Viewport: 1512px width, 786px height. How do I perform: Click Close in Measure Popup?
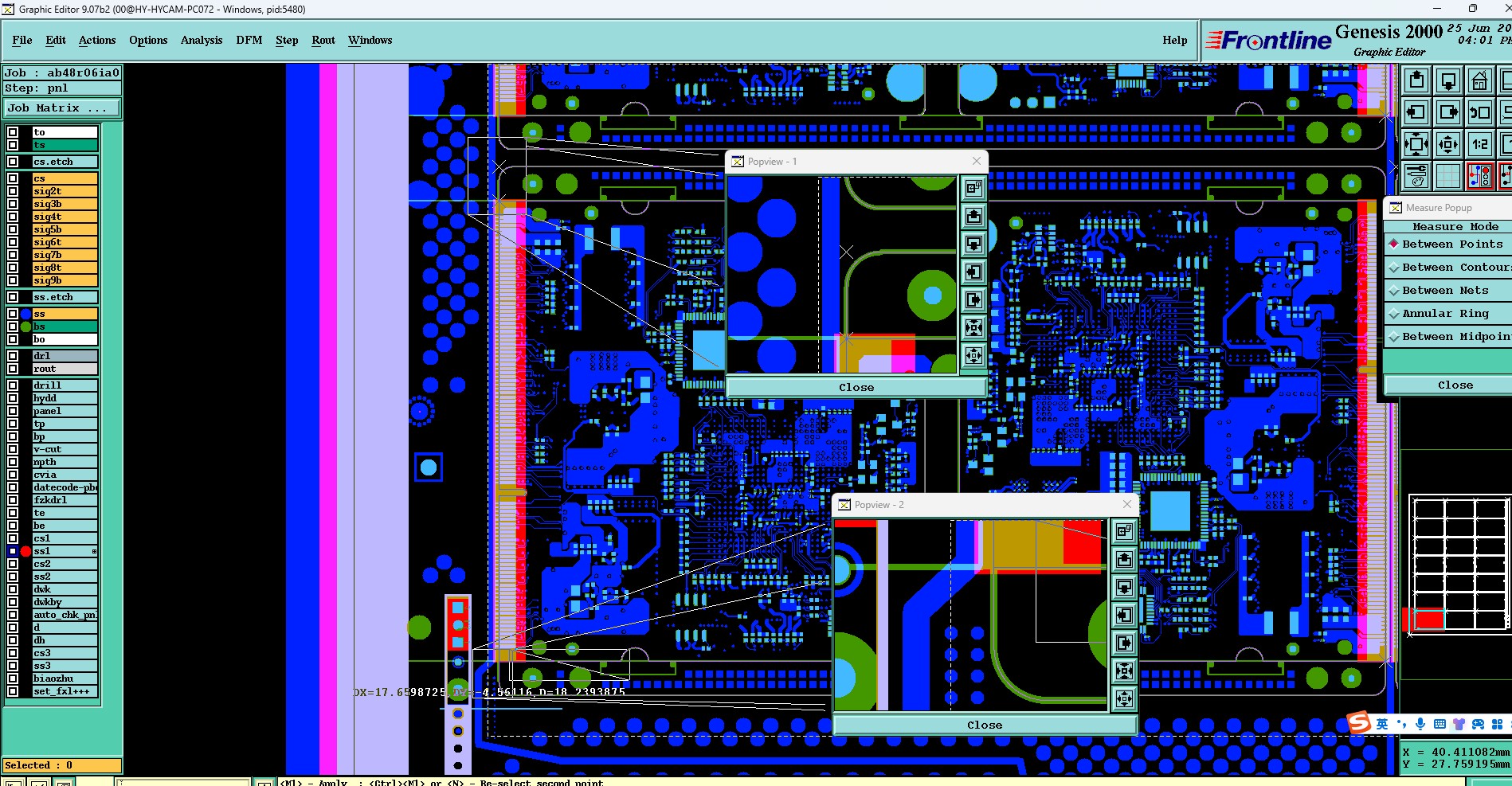(1455, 385)
